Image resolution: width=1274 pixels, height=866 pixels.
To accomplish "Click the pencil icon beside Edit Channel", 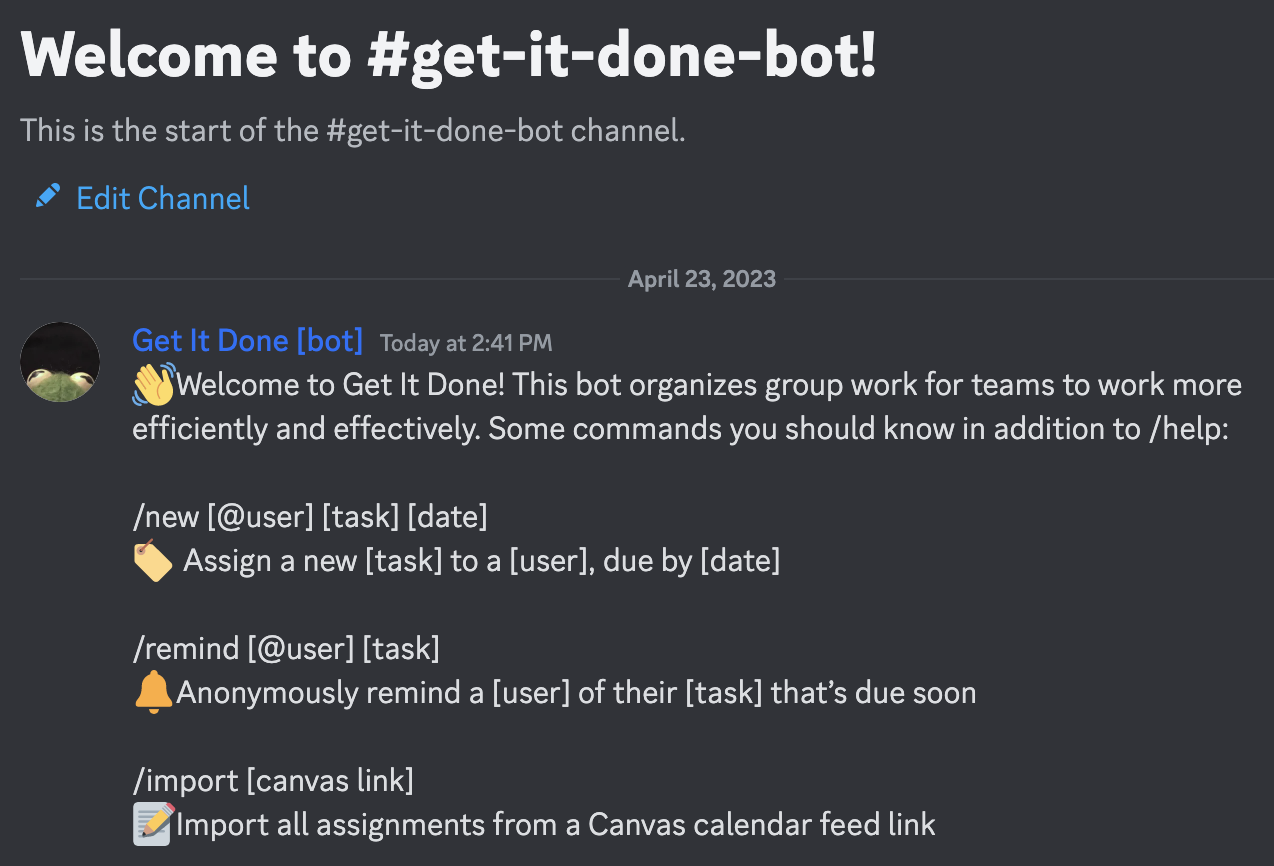I will pyautogui.click(x=47, y=196).
